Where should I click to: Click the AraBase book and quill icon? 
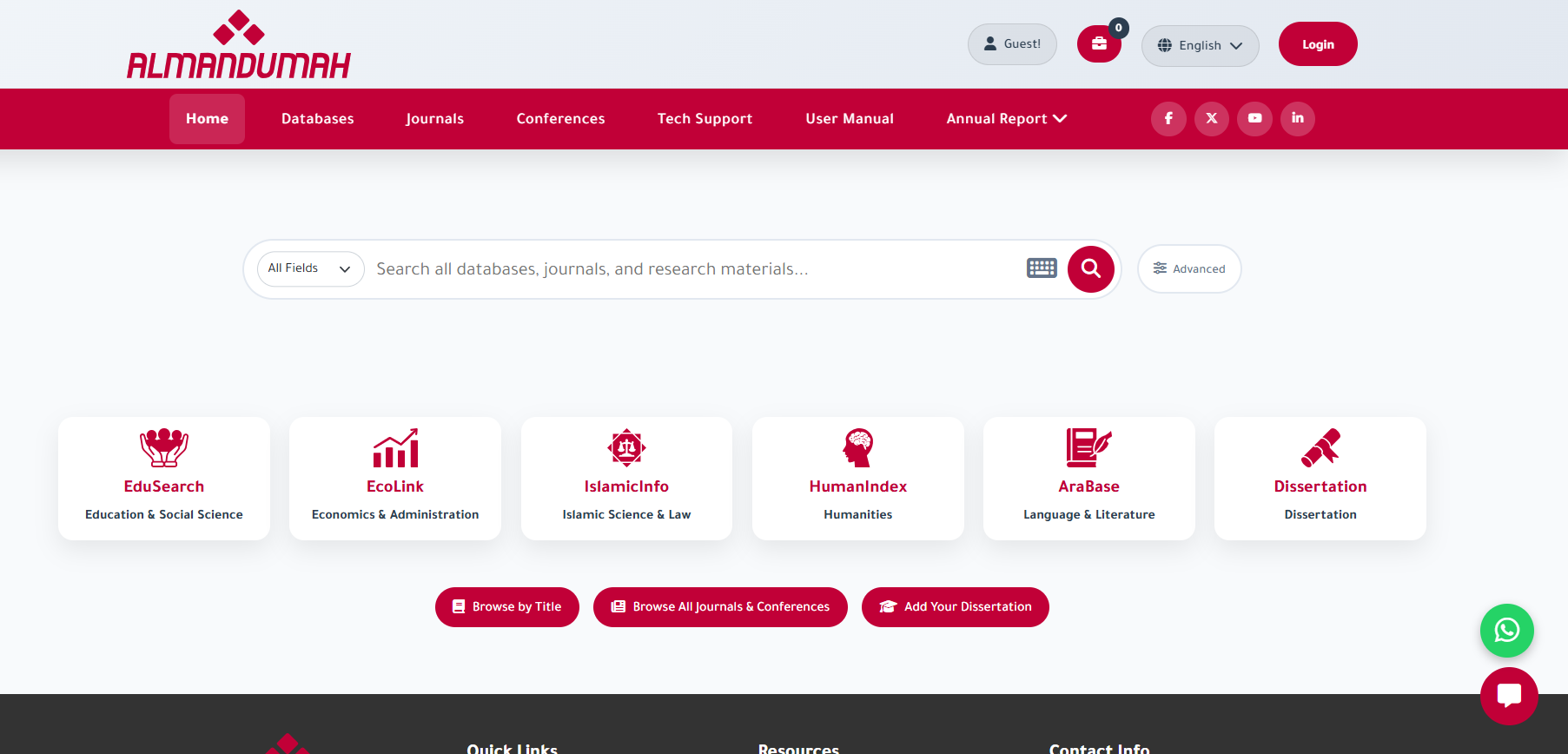pyautogui.click(x=1088, y=448)
